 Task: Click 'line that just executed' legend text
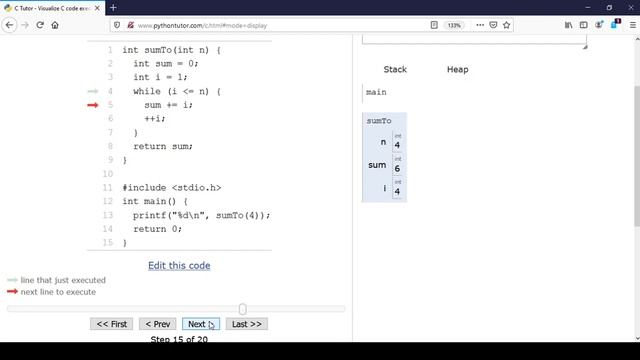(63, 280)
